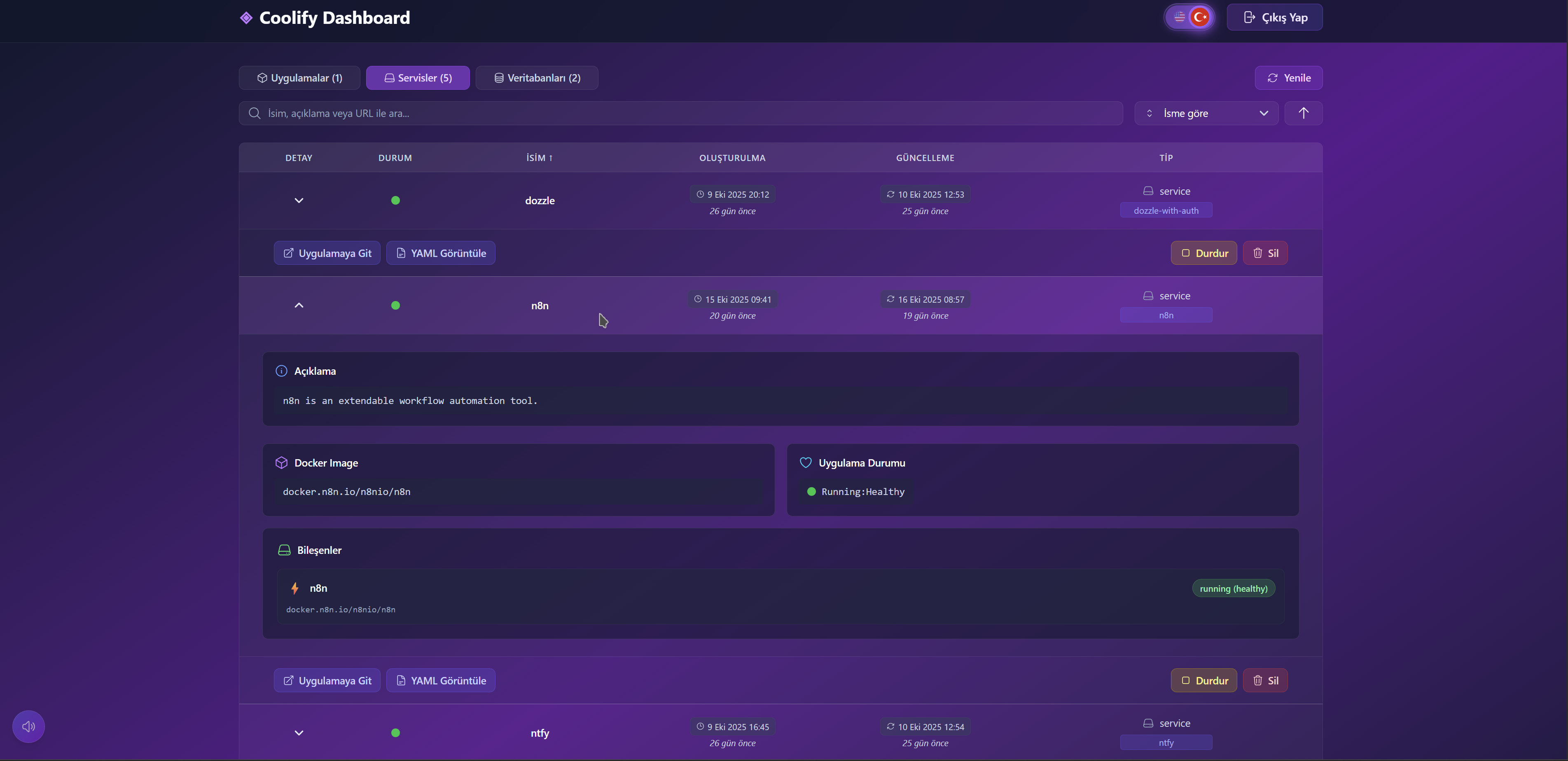Image resolution: width=1568 pixels, height=761 pixels.
Task: Click the Docker Image cube icon
Action: click(281, 463)
